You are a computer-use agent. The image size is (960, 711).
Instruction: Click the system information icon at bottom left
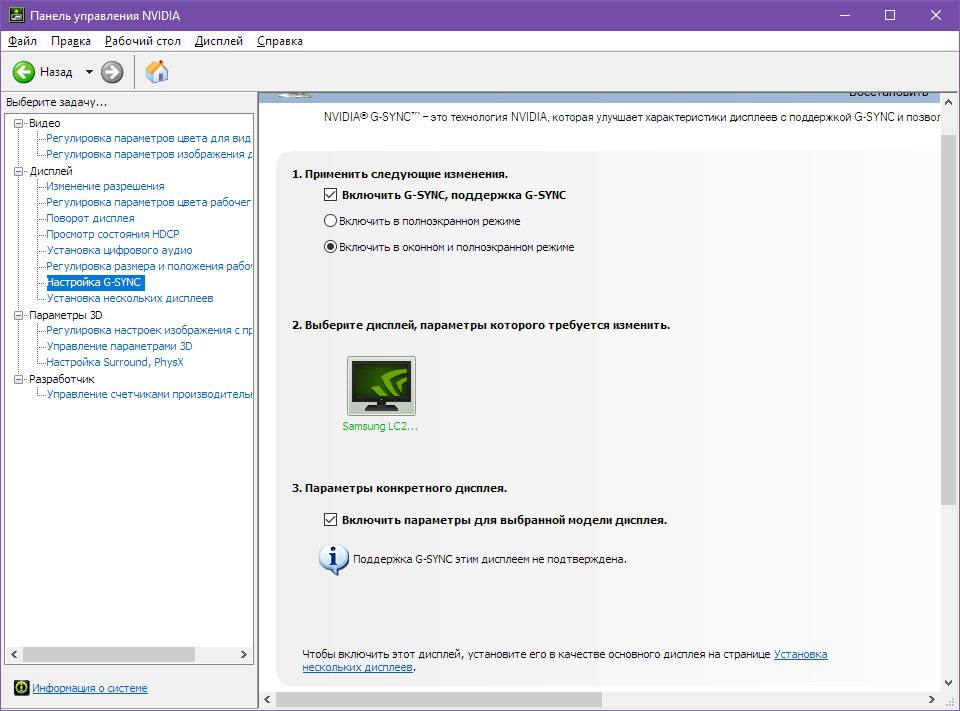tap(21, 688)
